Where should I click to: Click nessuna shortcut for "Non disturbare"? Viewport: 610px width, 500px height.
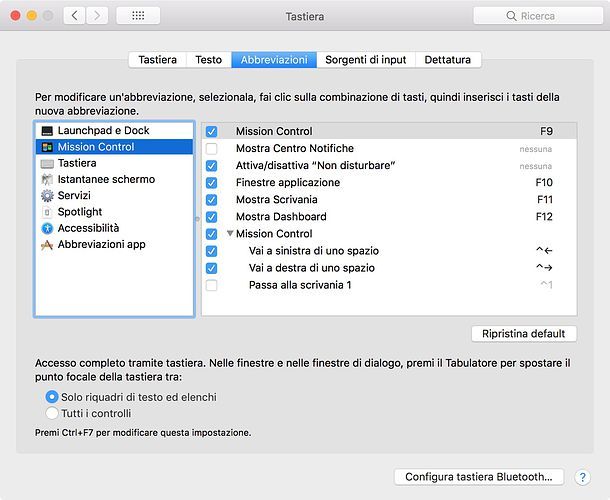536,166
